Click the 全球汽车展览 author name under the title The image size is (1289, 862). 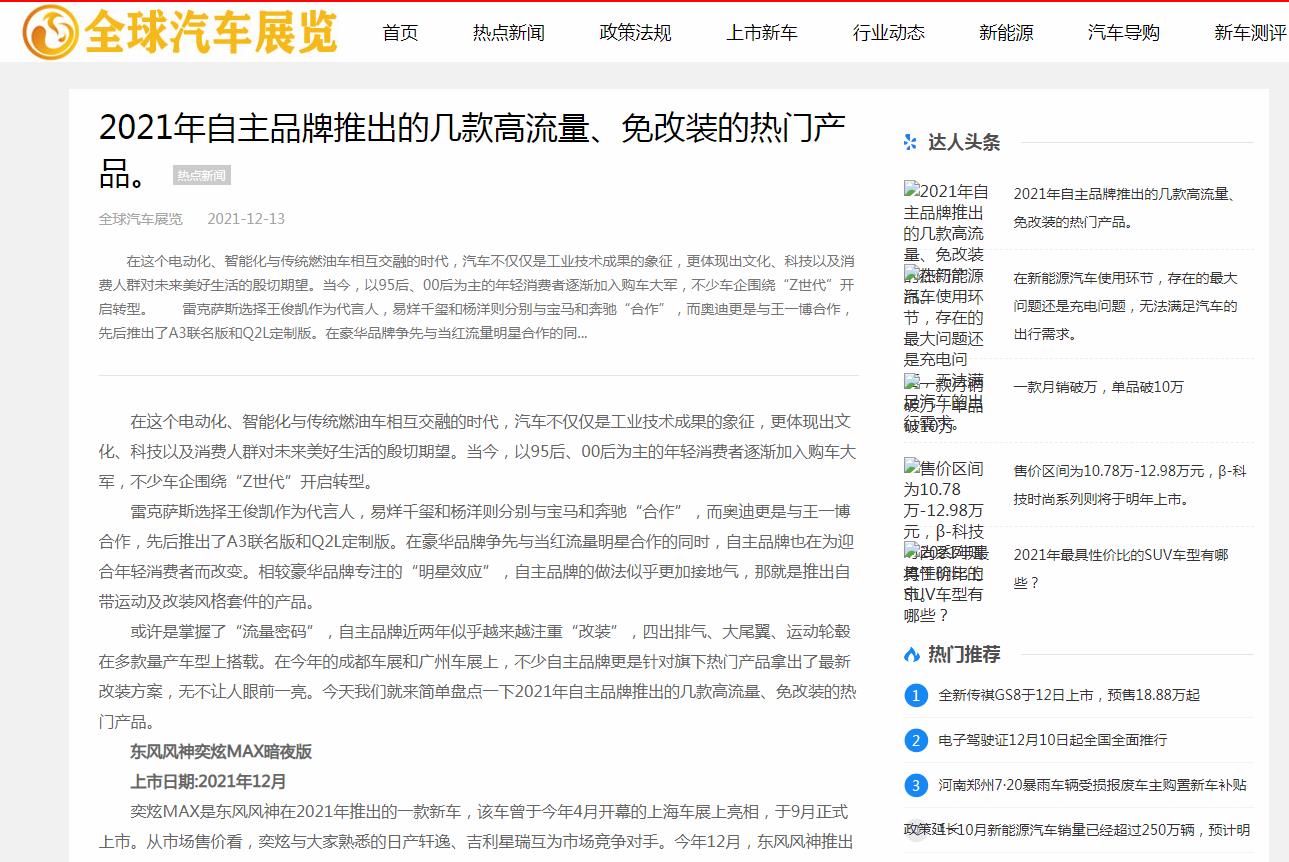(x=141, y=219)
